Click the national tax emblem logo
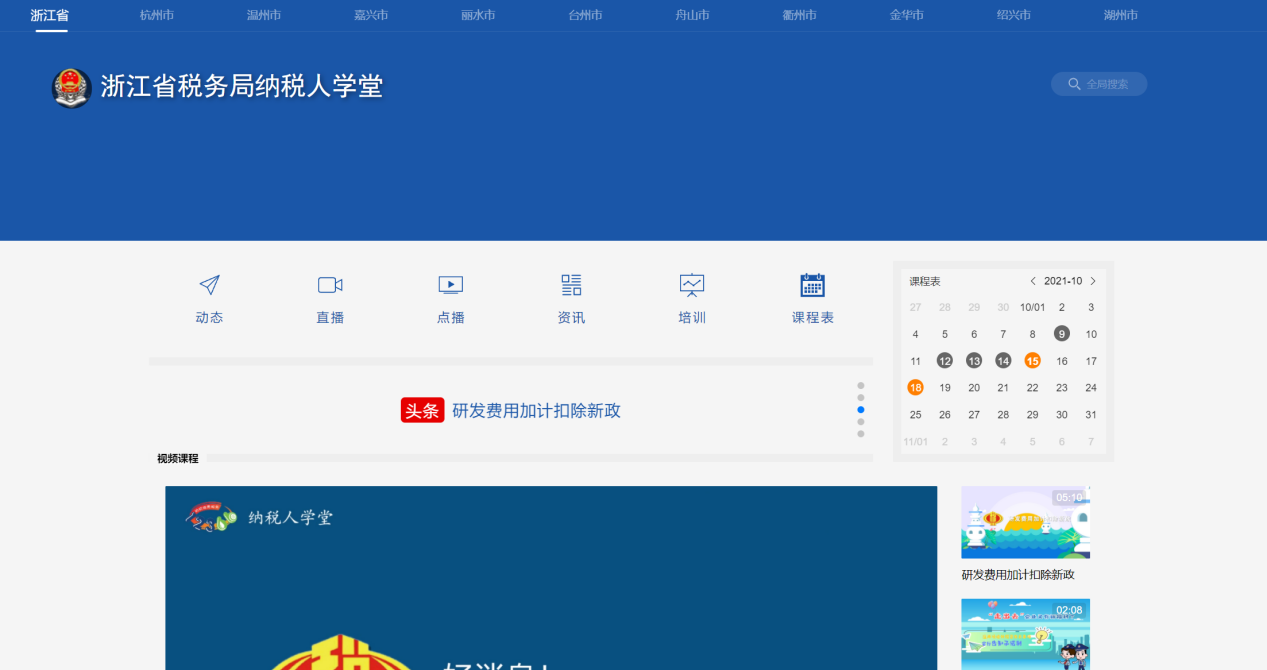 (71, 88)
